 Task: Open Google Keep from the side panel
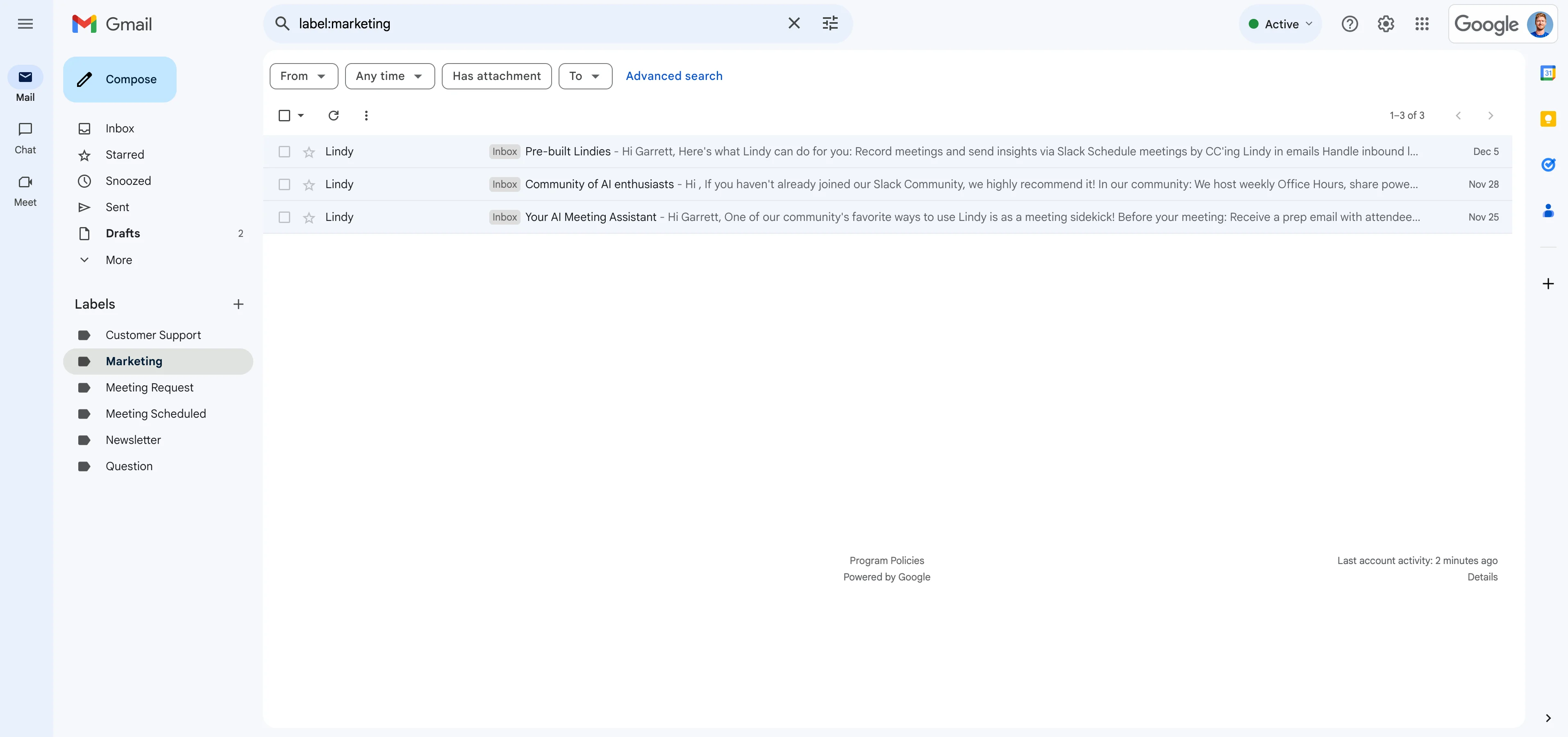1548,119
